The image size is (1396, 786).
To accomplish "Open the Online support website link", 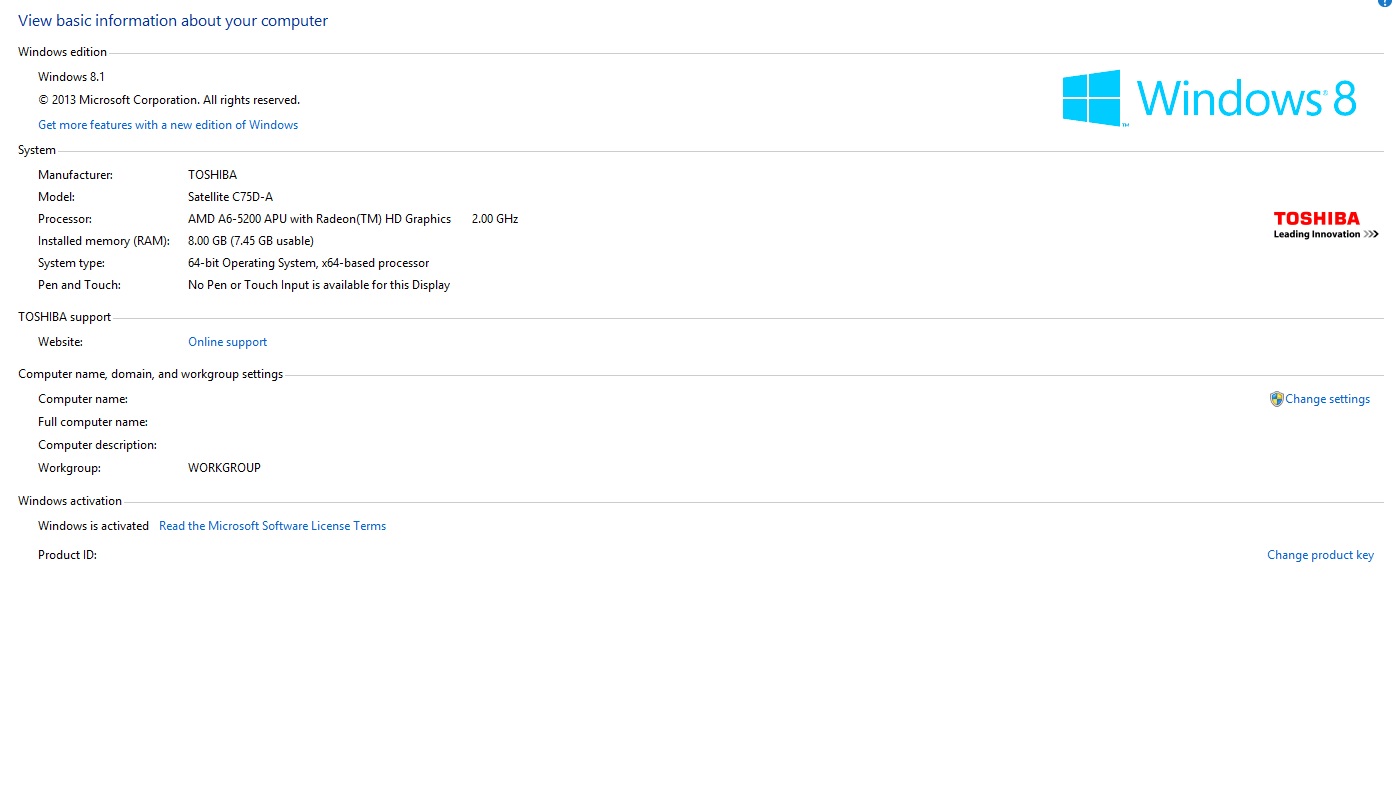I will point(227,342).
